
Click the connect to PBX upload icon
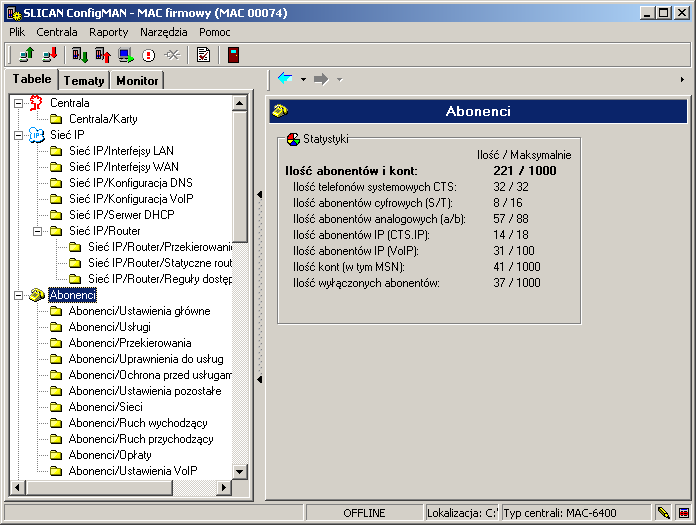click(27, 55)
